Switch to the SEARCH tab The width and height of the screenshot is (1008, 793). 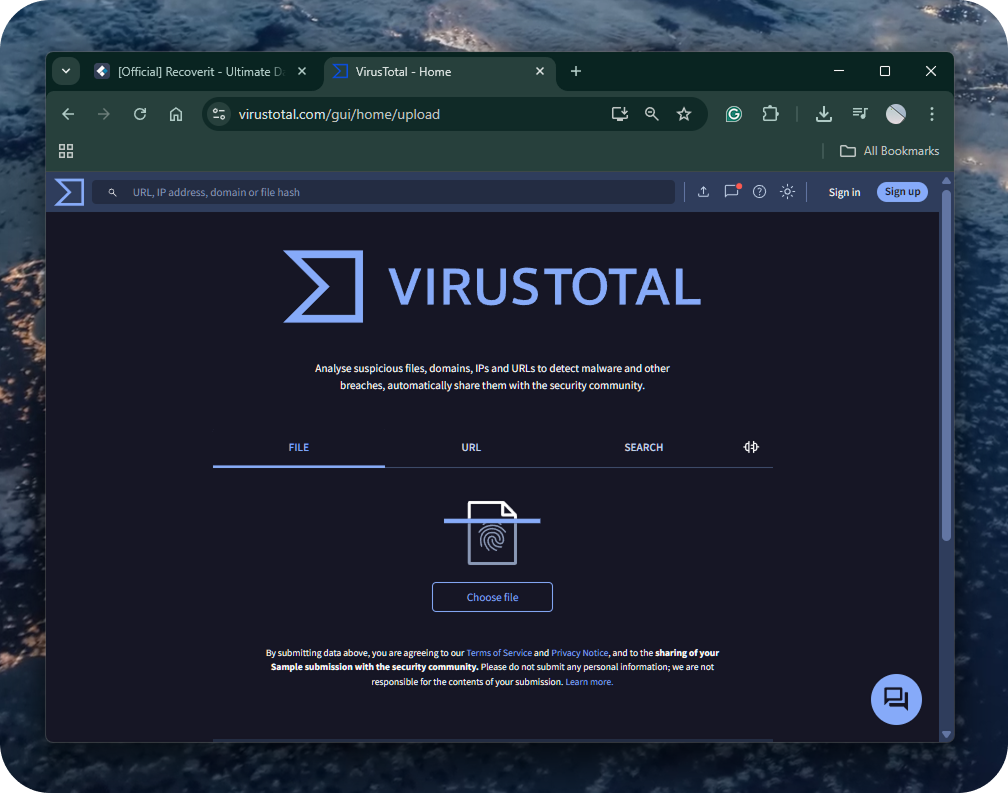pos(644,447)
